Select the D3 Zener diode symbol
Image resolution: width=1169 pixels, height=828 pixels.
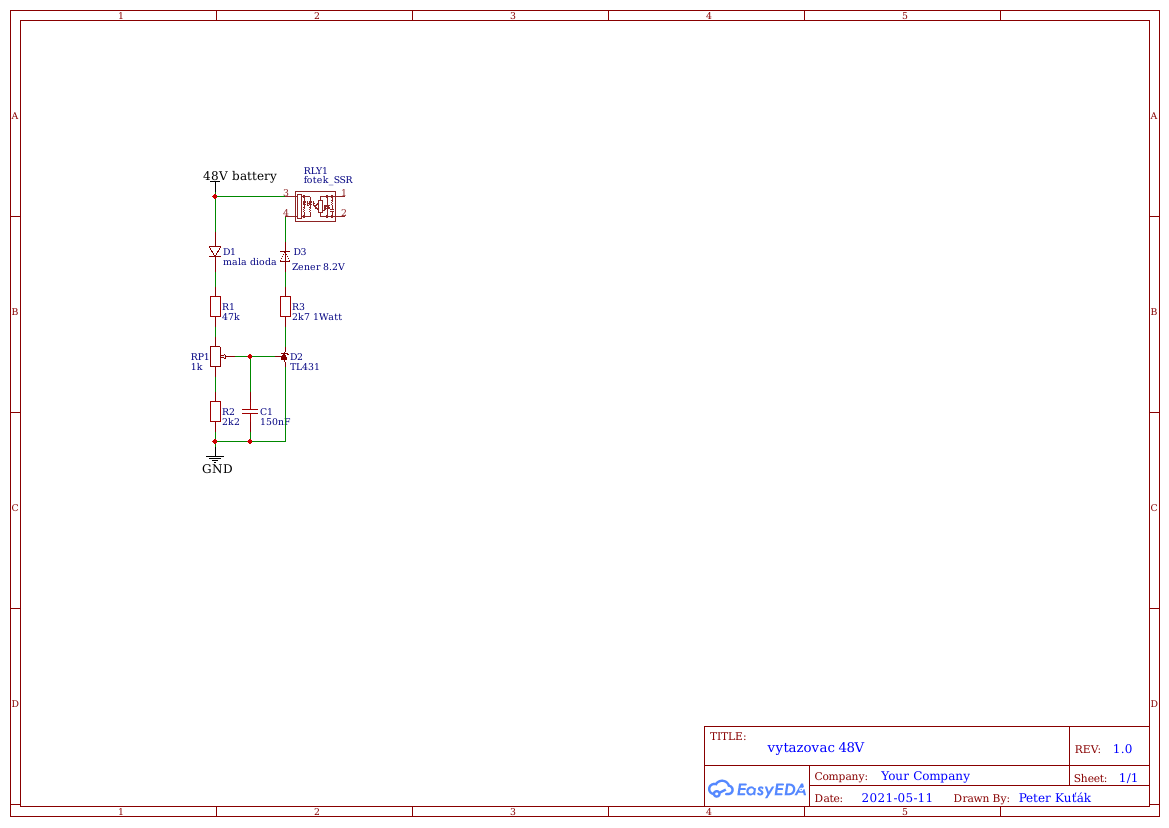coord(285,256)
